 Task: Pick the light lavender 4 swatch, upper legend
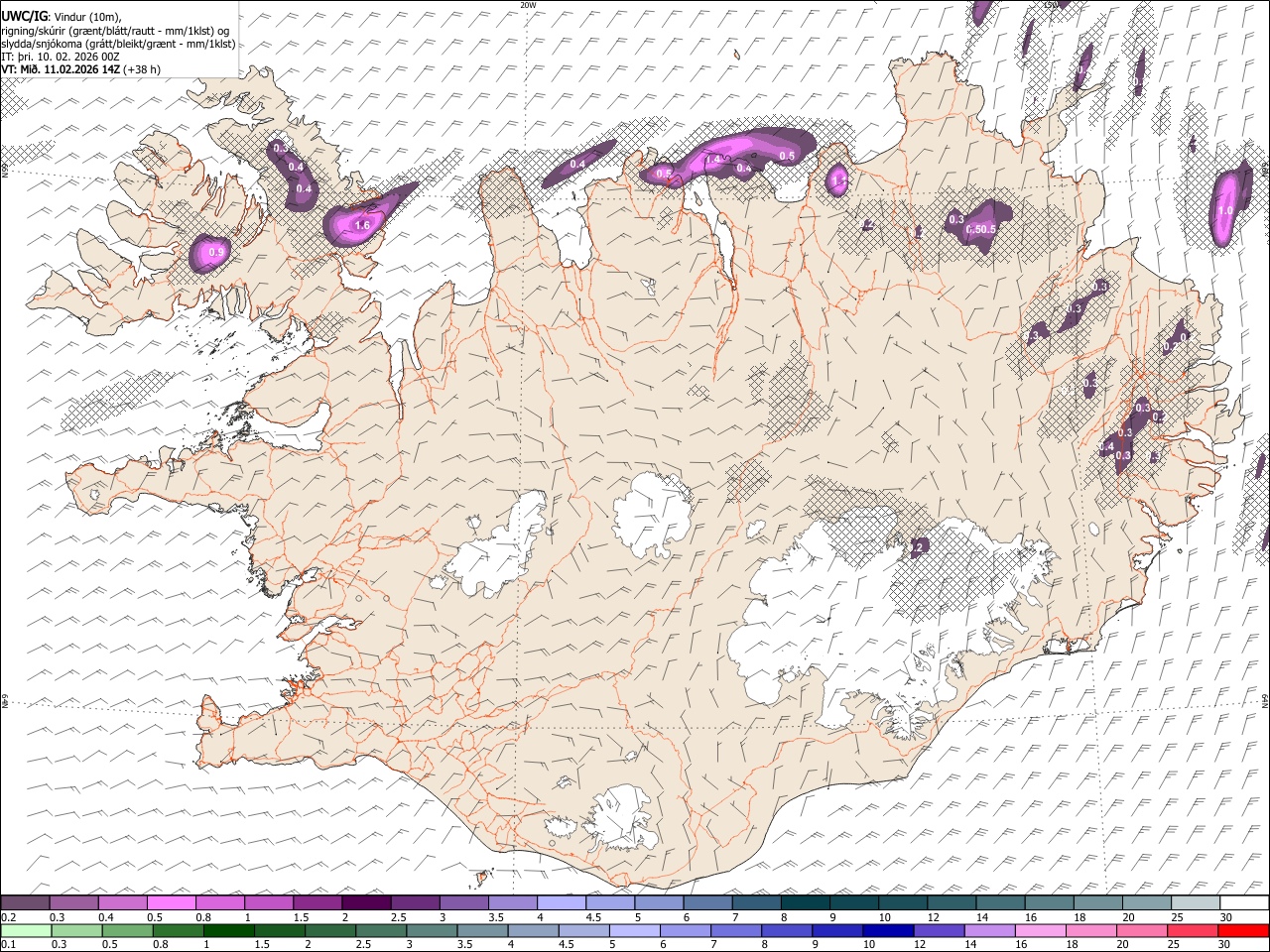coord(560,902)
